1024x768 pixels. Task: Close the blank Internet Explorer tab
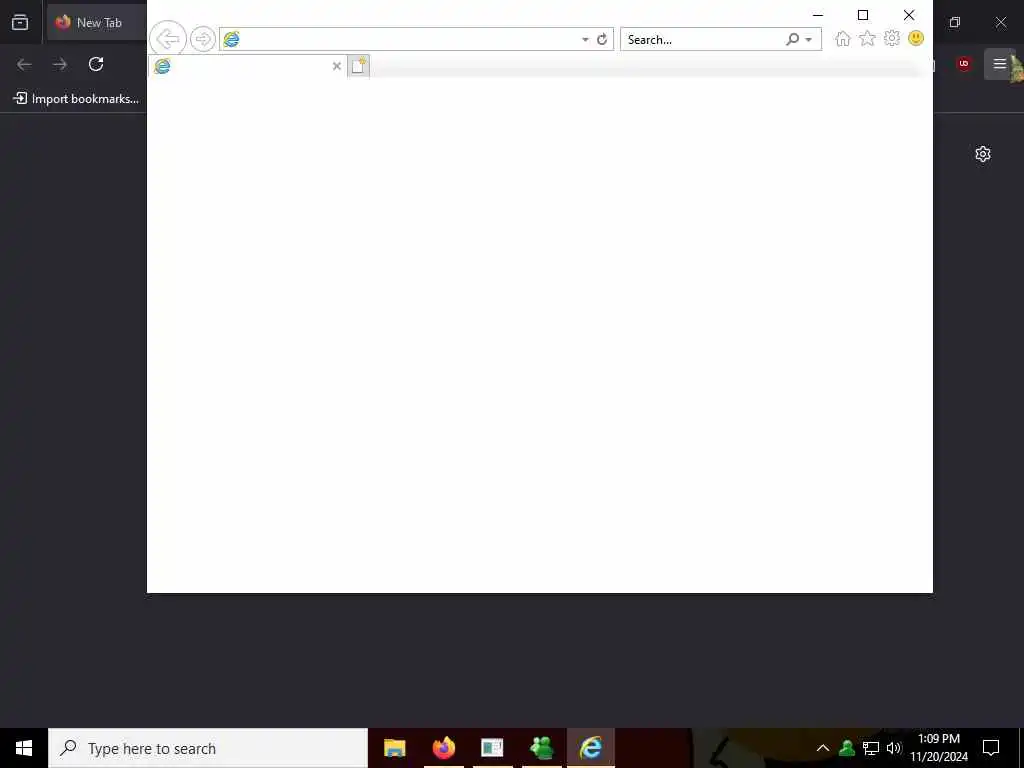click(336, 66)
